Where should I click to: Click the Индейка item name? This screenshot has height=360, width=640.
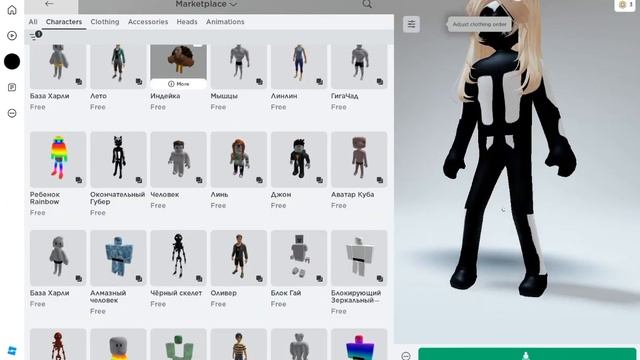tap(165, 96)
